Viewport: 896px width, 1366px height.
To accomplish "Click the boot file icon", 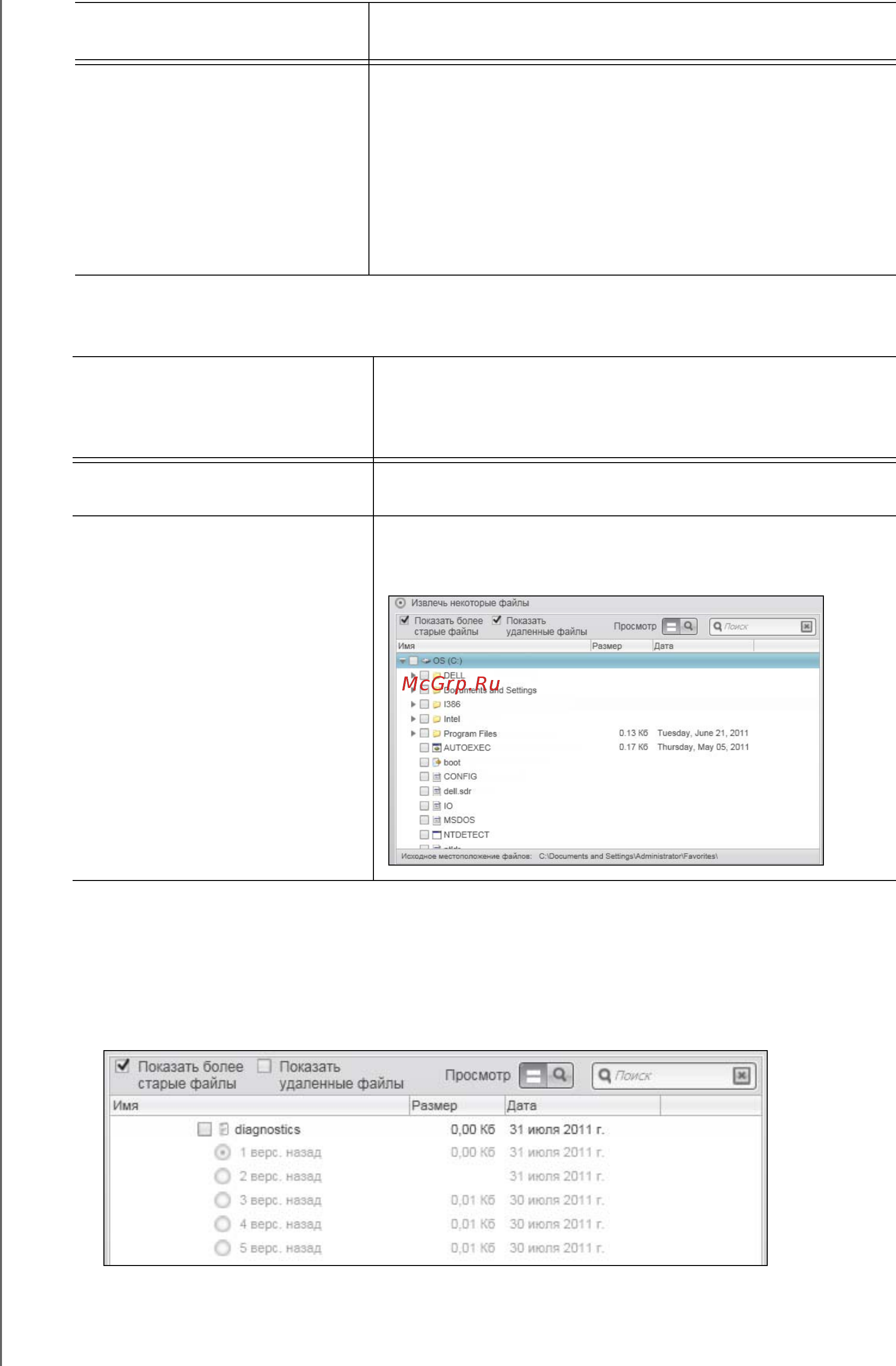I will click(437, 762).
